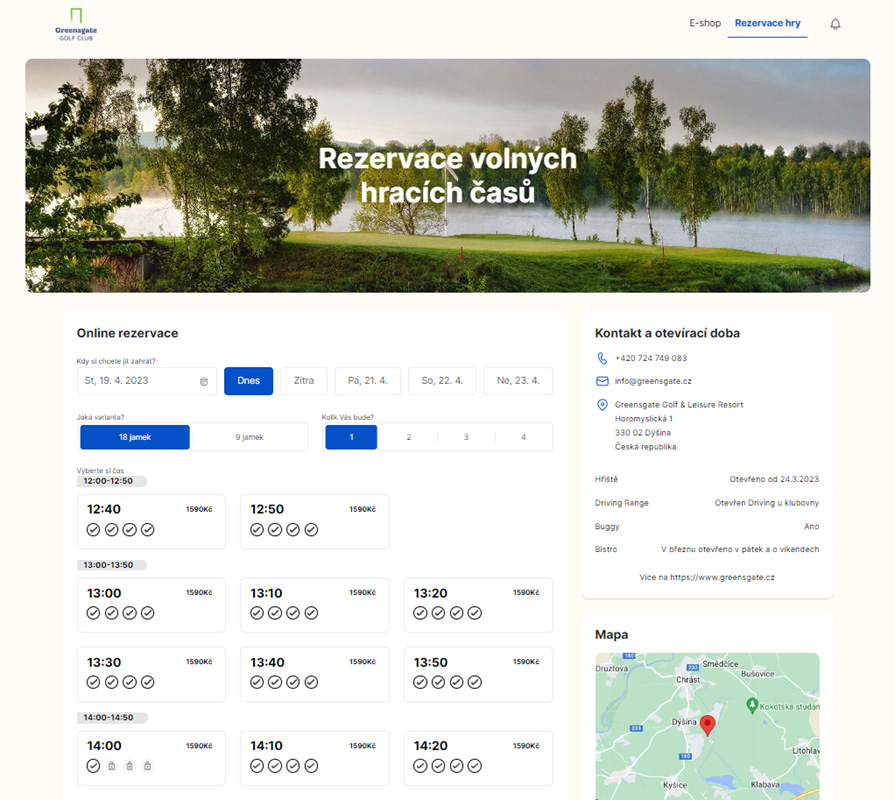The width and height of the screenshot is (895, 800).
Task: Click the address location pin icon
Action: [602, 405]
